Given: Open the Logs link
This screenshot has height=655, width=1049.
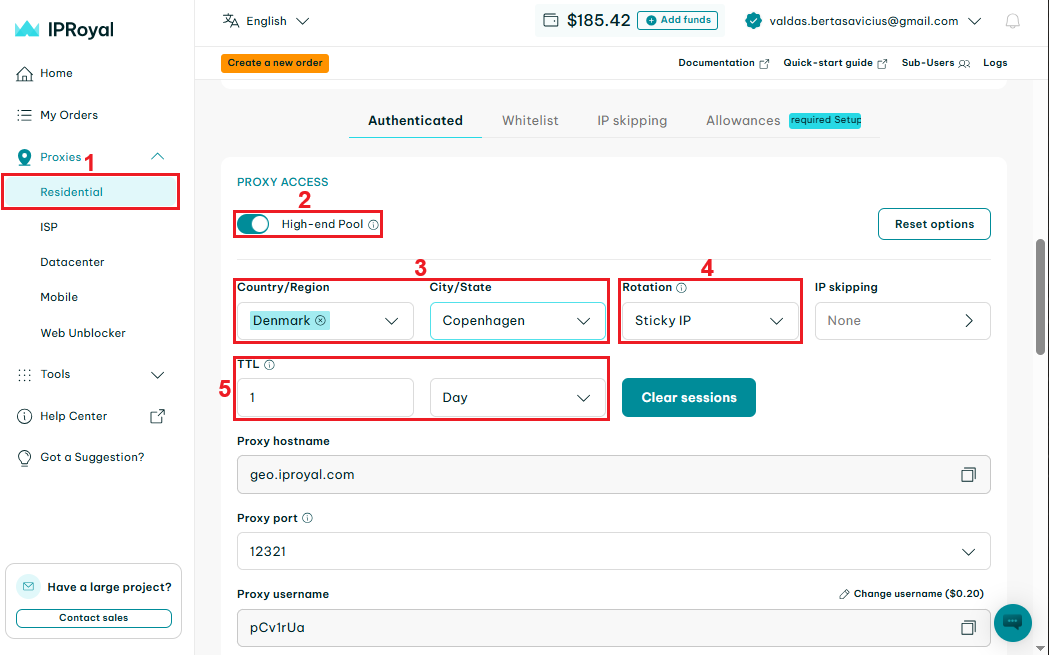Looking at the screenshot, I should click(x=995, y=63).
